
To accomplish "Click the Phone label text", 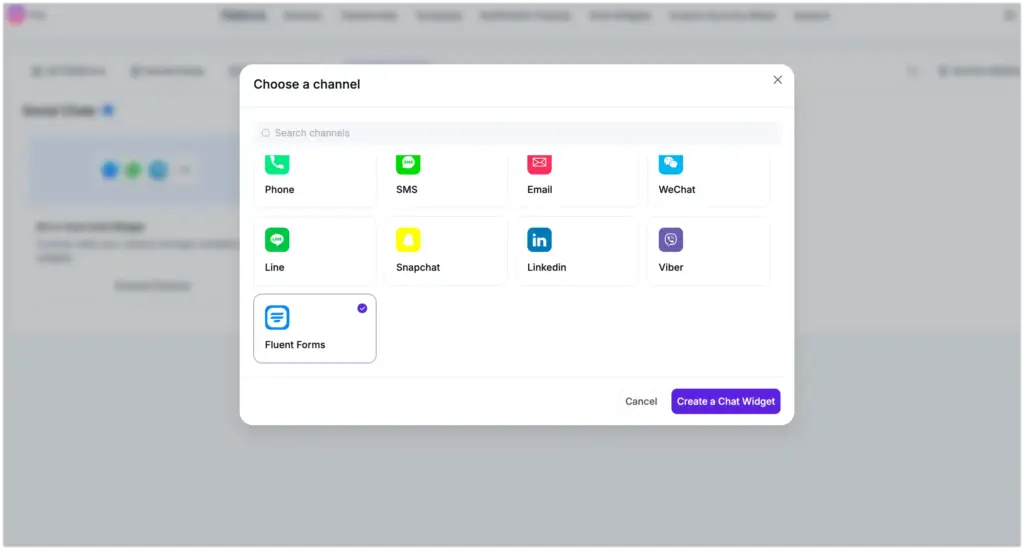I will coord(280,189).
